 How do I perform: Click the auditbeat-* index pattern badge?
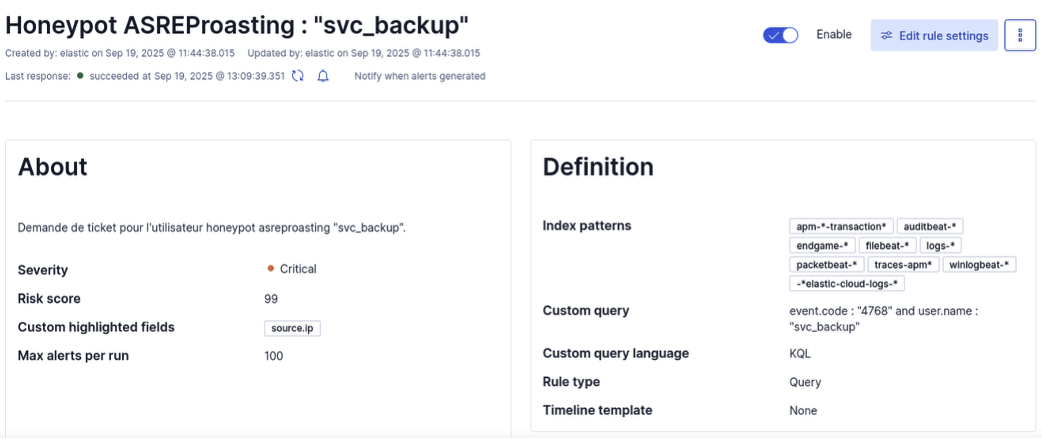930,227
